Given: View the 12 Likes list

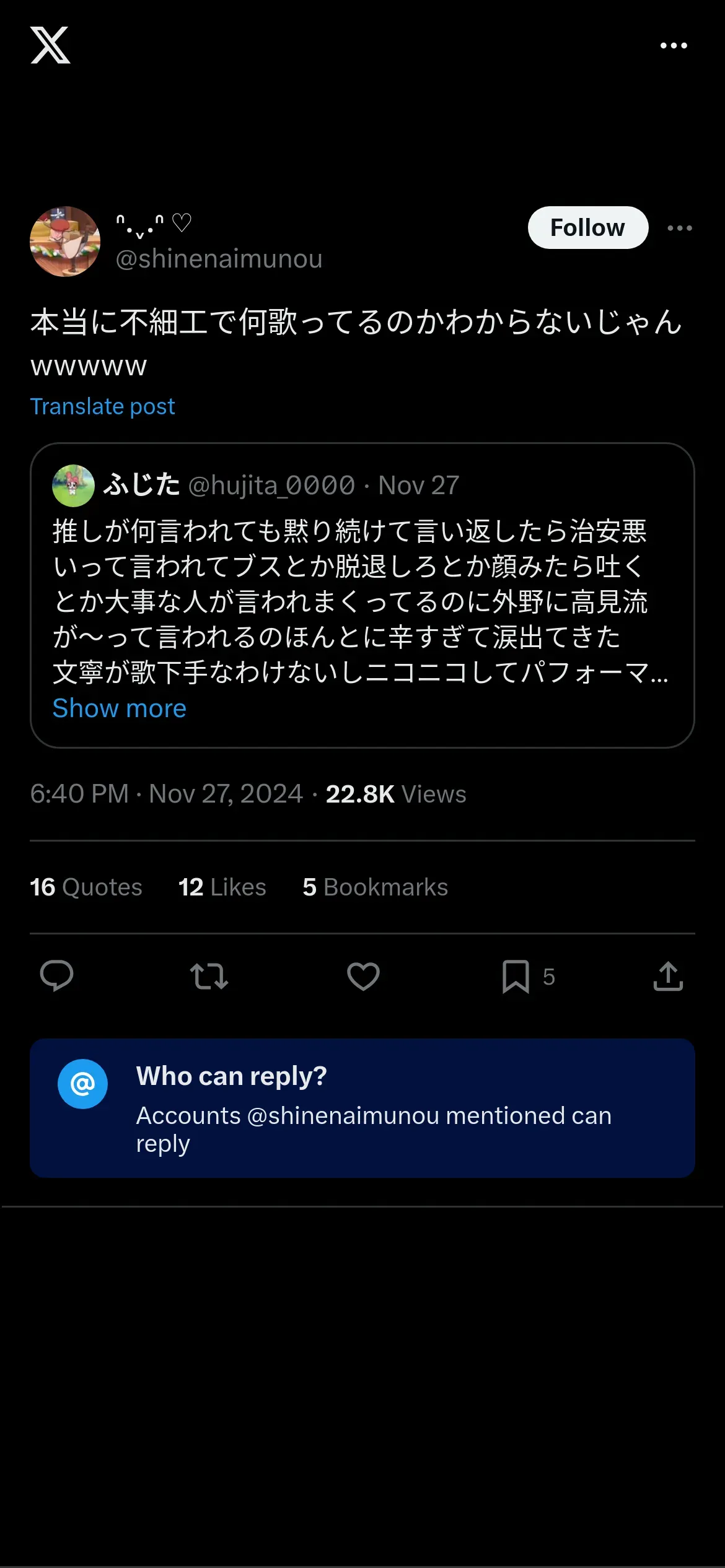Looking at the screenshot, I should point(222,887).
